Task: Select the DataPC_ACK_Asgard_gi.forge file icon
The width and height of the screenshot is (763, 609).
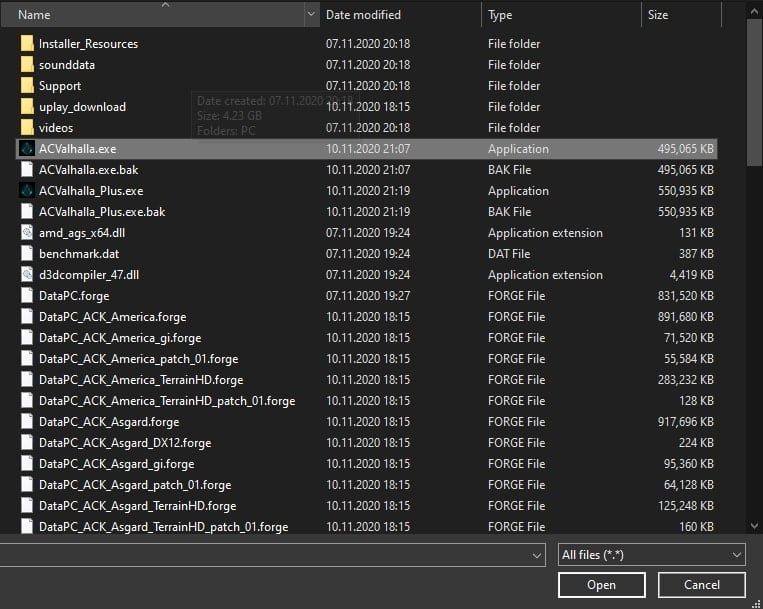Action: pyautogui.click(x=27, y=463)
